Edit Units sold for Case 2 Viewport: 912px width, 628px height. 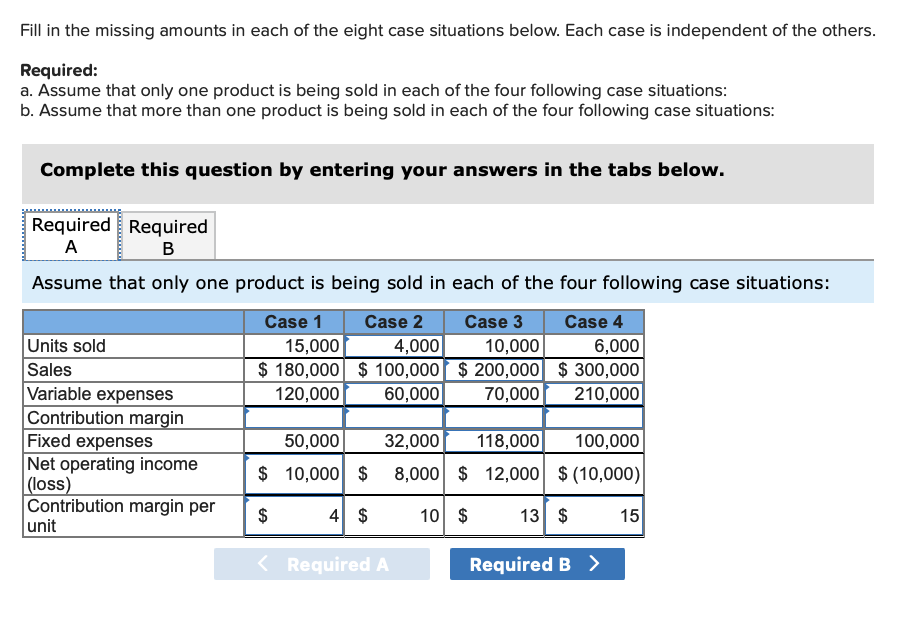point(394,345)
